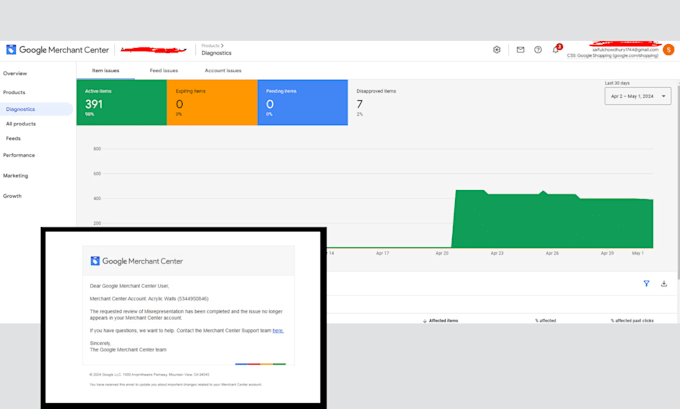Open the settings gear icon

(497, 50)
